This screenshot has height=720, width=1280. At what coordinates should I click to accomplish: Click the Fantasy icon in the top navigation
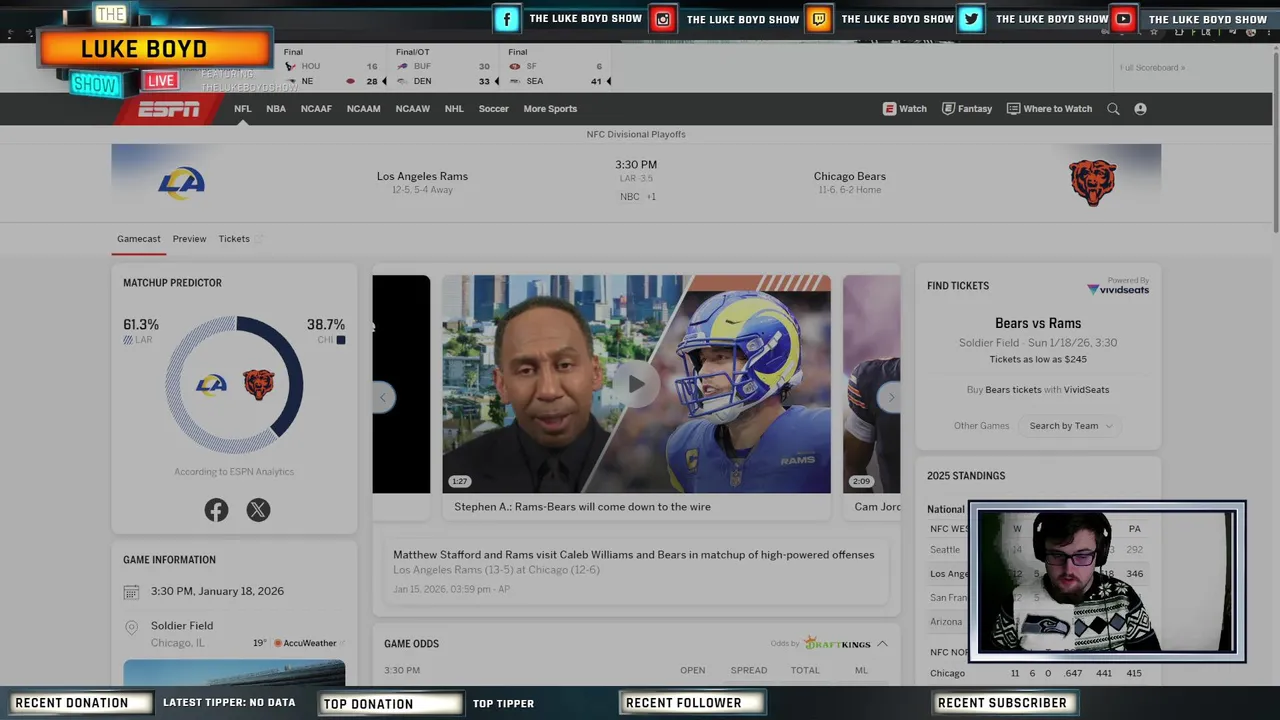coord(948,109)
